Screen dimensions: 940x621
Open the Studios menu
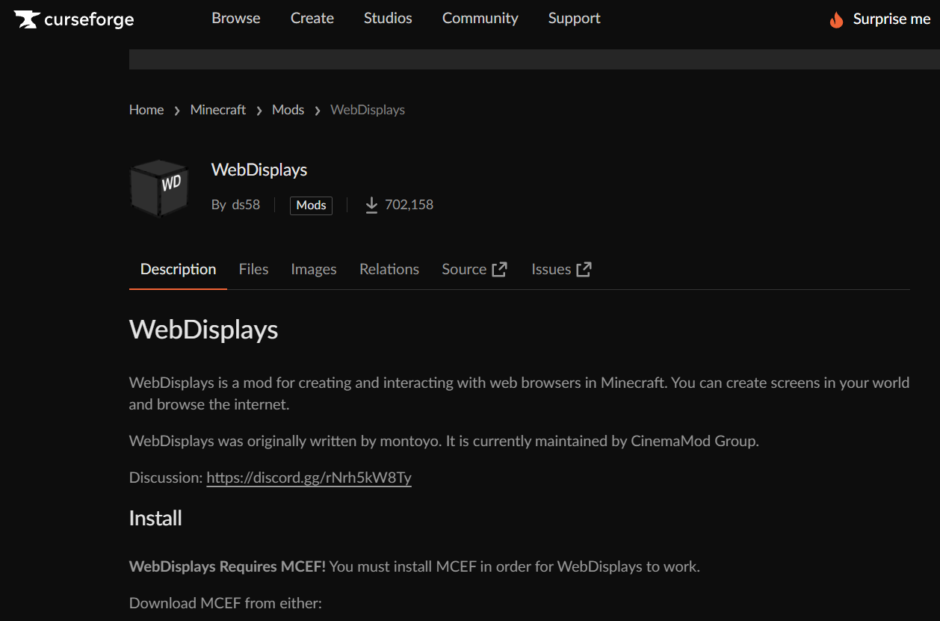(387, 18)
